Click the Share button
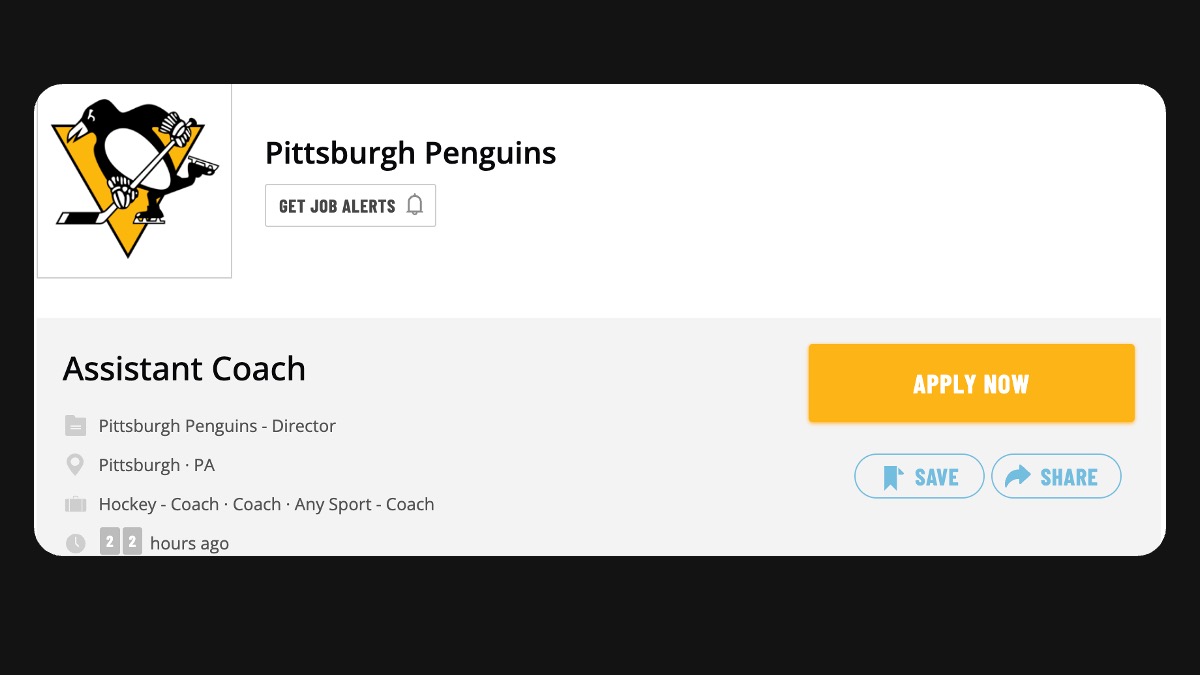The image size is (1200, 675). pyautogui.click(x=1056, y=476)
